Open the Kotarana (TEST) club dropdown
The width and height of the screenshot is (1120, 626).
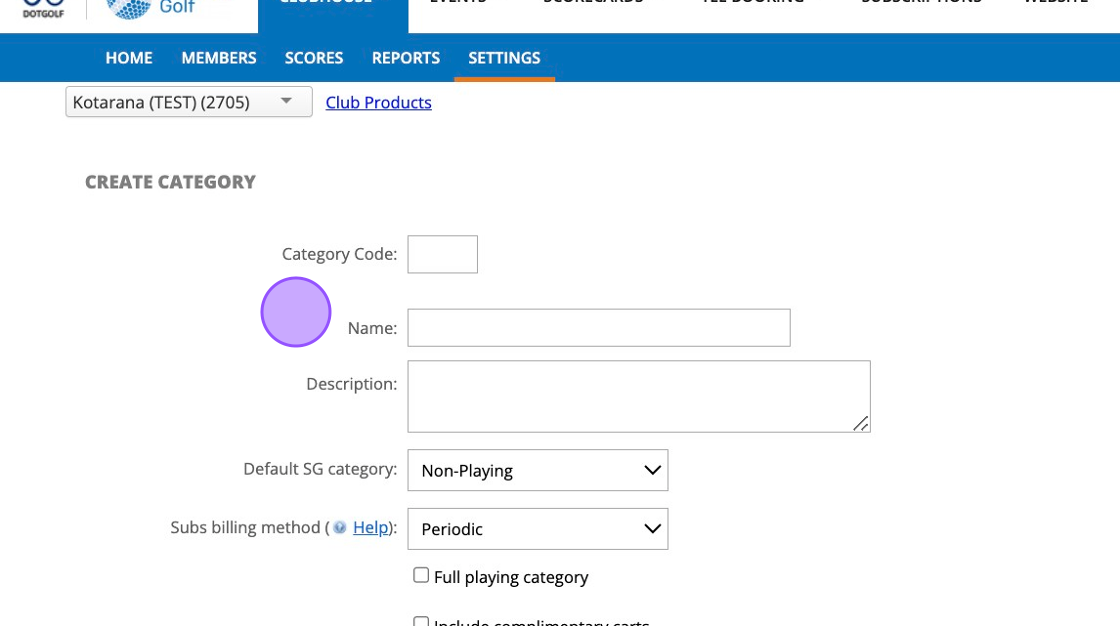point(189,102)
